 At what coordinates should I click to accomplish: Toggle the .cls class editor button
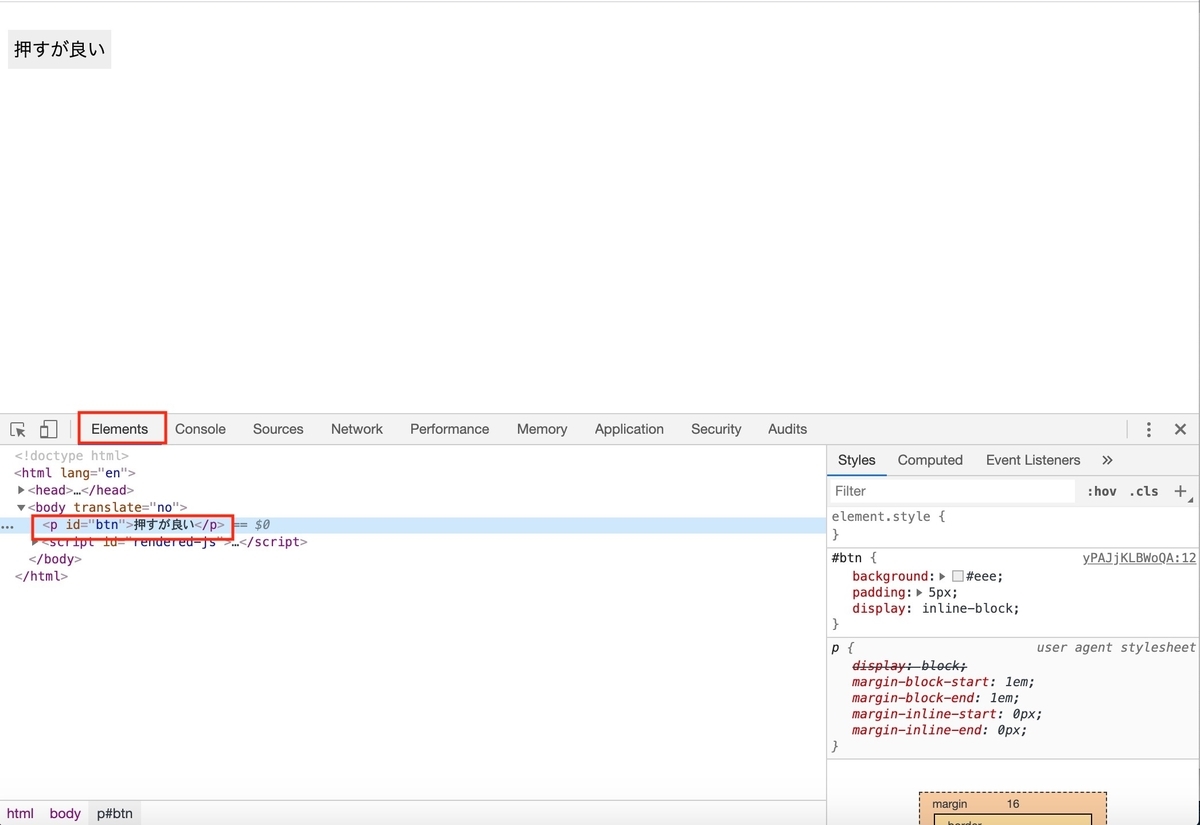[1144, 491]
